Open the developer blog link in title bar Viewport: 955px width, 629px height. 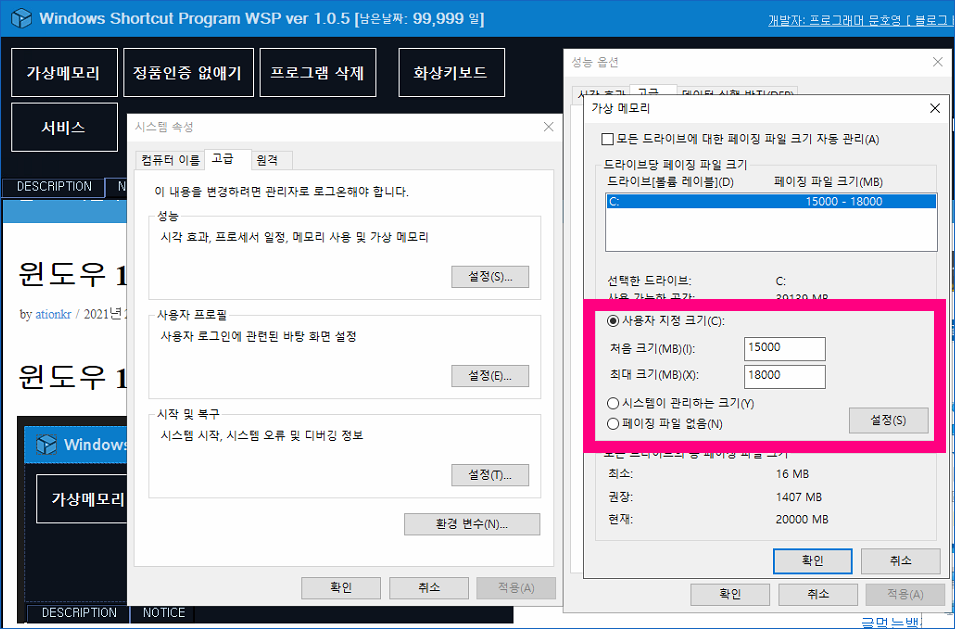tap(861, 20)
